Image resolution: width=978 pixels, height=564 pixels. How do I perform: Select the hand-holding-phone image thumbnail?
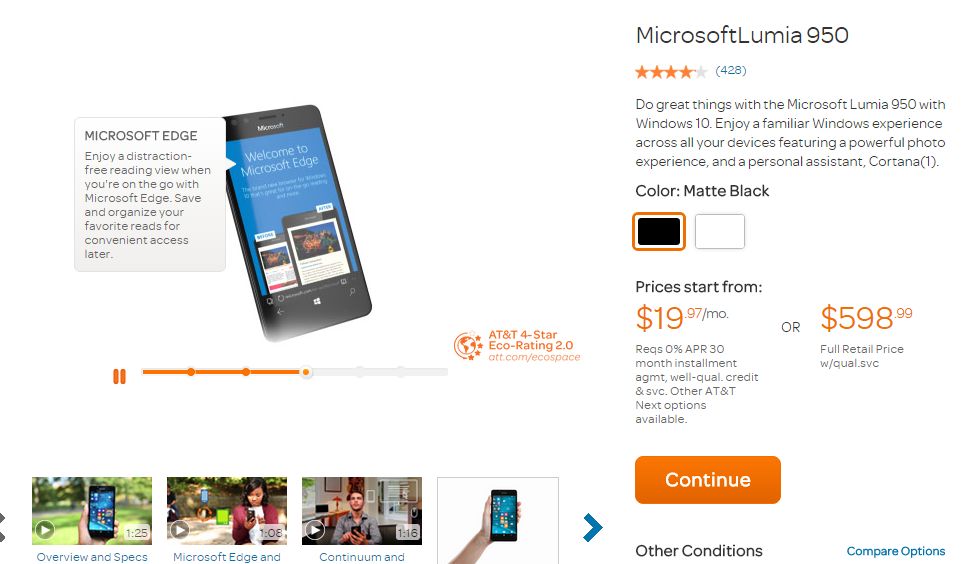coord(498,521)
